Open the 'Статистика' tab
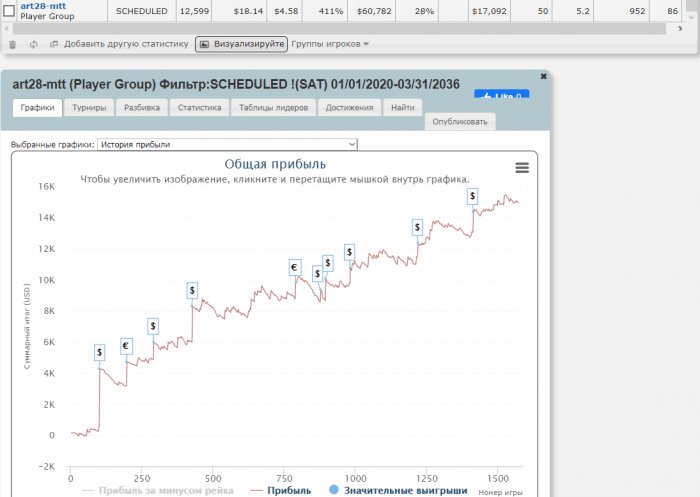700x497 pixels. coord(200,108)
